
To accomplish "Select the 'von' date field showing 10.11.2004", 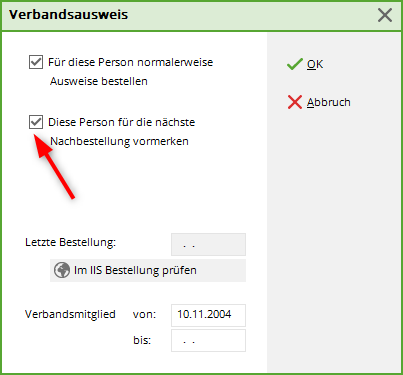I will tap(208, 315).
